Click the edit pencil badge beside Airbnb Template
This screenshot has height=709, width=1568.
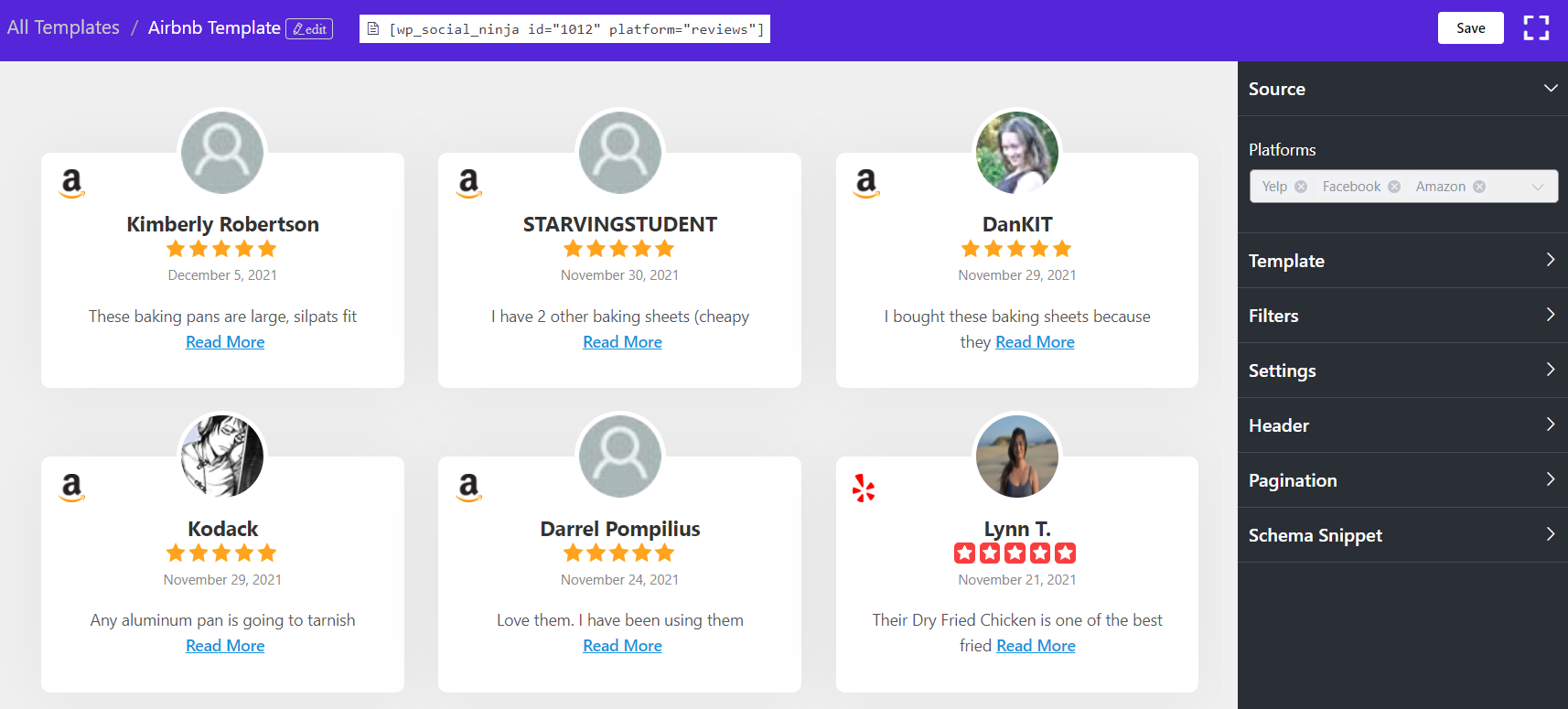click(309, 29)
